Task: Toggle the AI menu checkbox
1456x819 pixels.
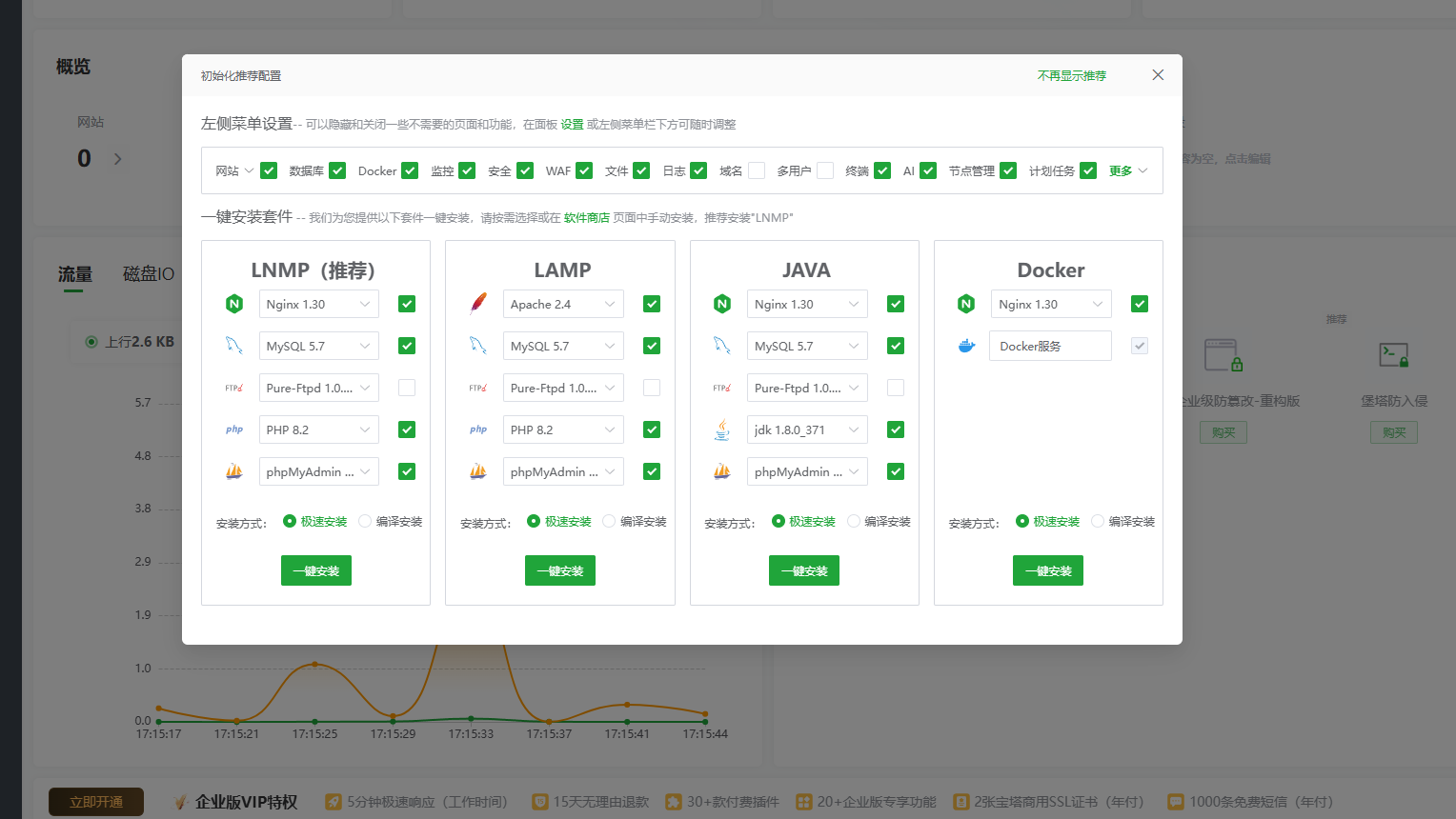Action: (x=928, y=170)
